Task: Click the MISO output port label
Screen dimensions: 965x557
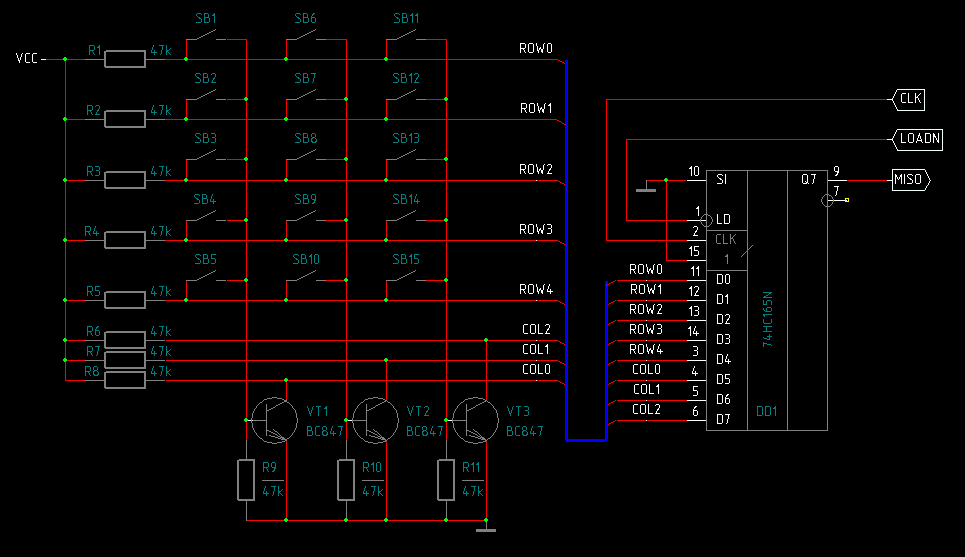Action: tap(909, 180)
